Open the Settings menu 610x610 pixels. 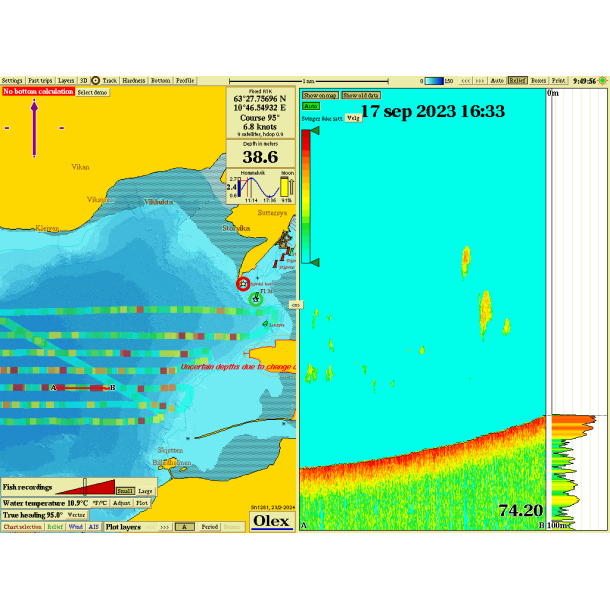pyautogui.click(x=12, y=81)
